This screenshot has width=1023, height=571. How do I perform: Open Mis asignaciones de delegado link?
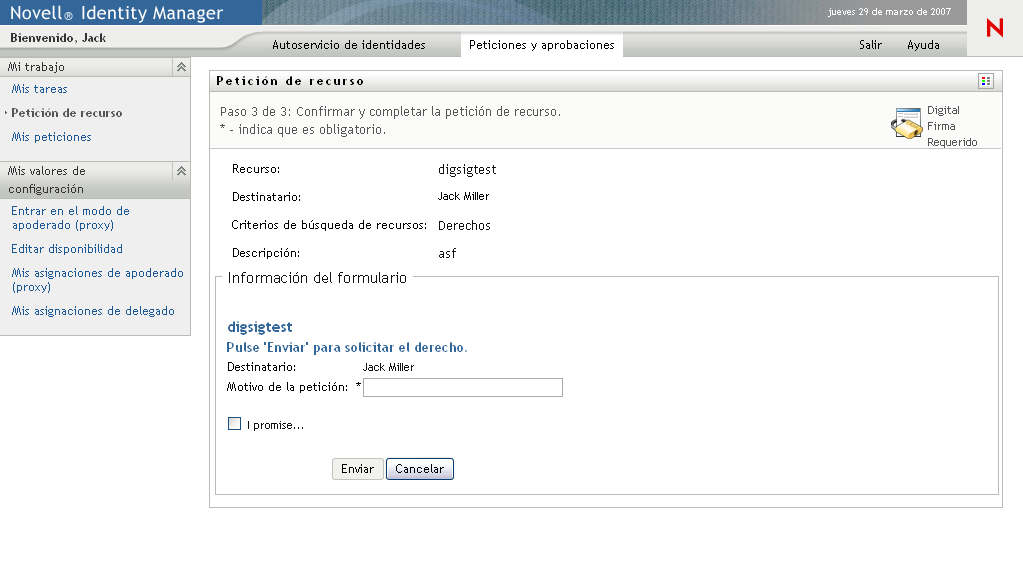[x=93, y=311]
